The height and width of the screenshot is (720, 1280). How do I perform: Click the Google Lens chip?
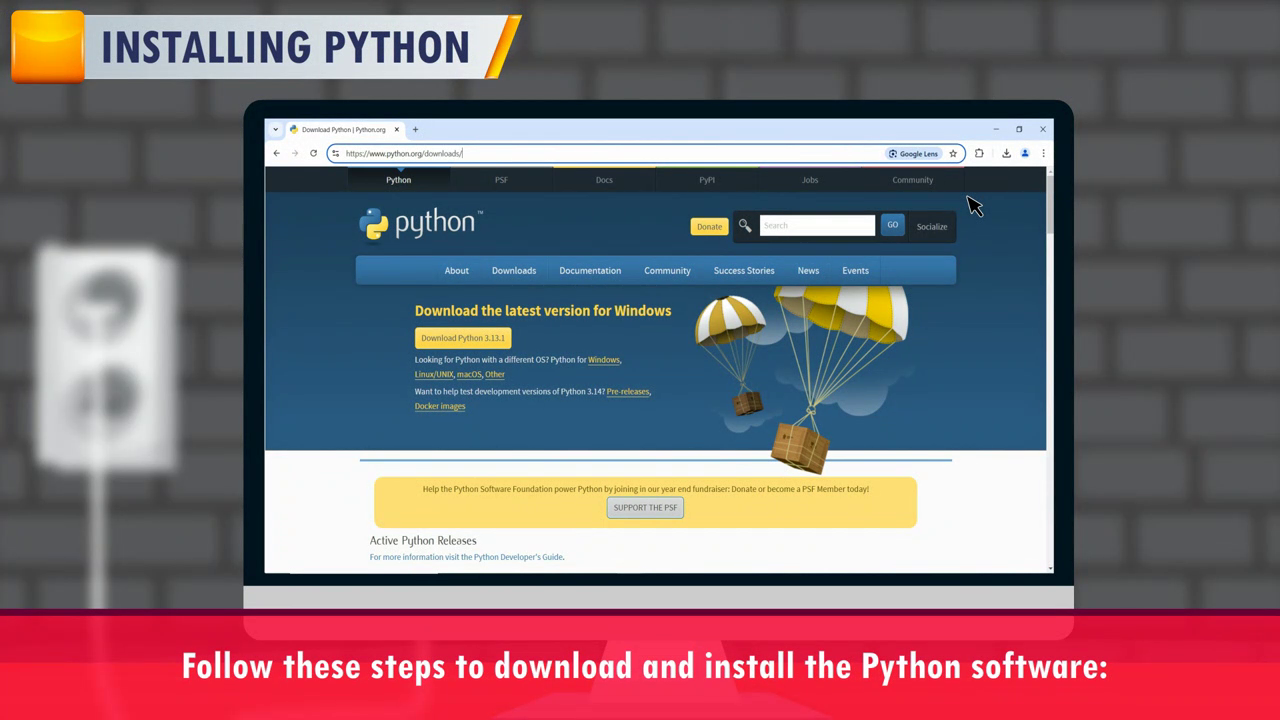pos(914,154)
